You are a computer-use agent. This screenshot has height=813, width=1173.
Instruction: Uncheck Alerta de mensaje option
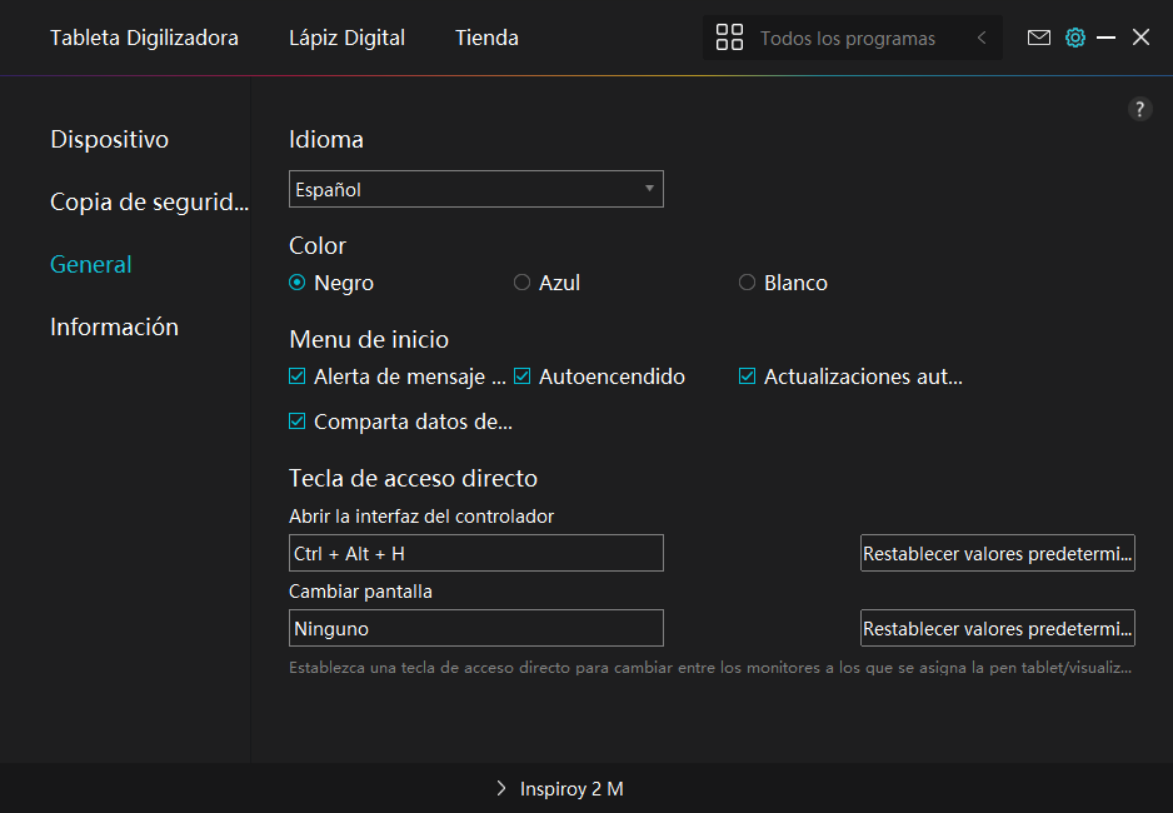point(297,377)
